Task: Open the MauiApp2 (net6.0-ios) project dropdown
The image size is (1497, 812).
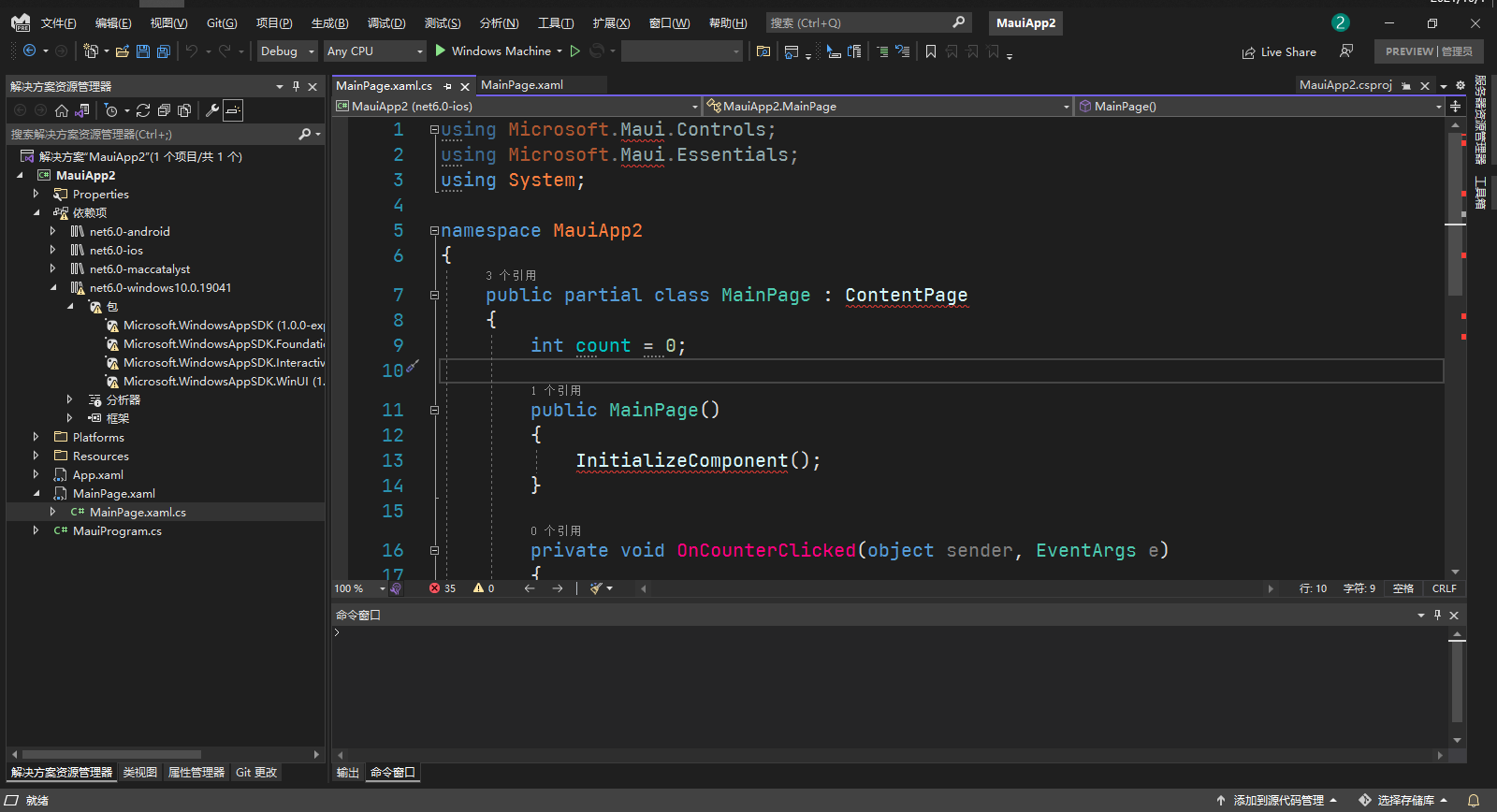Action: click(516, 107)
